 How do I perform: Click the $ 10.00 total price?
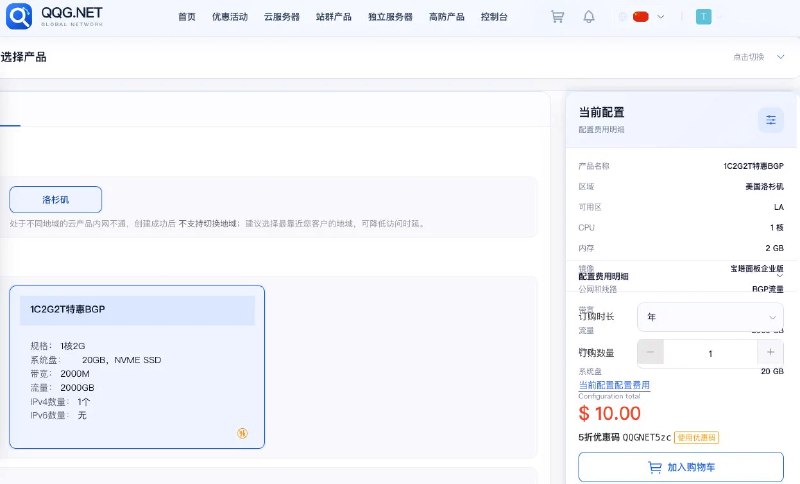[x=609, y=413]
